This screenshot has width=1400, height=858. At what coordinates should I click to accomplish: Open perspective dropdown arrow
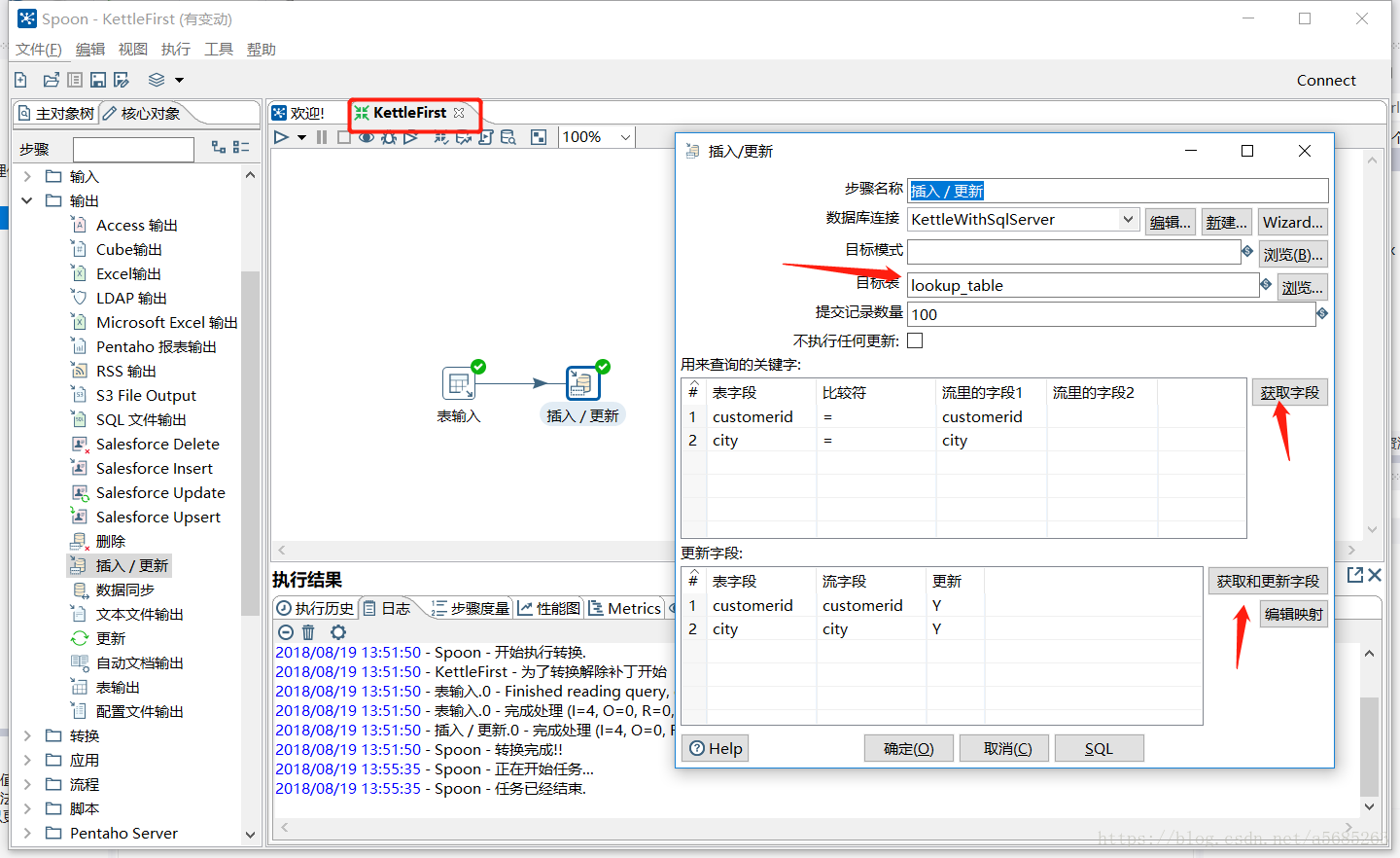tap(179, 81)
